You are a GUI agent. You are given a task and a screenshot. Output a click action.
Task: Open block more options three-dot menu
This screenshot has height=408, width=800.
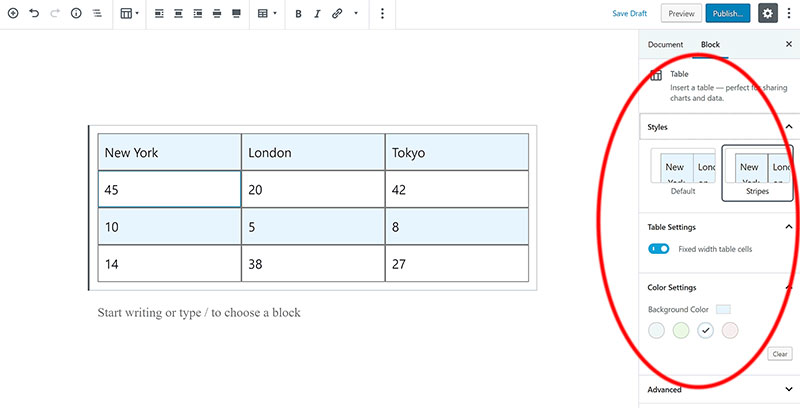tap(382, 14)
